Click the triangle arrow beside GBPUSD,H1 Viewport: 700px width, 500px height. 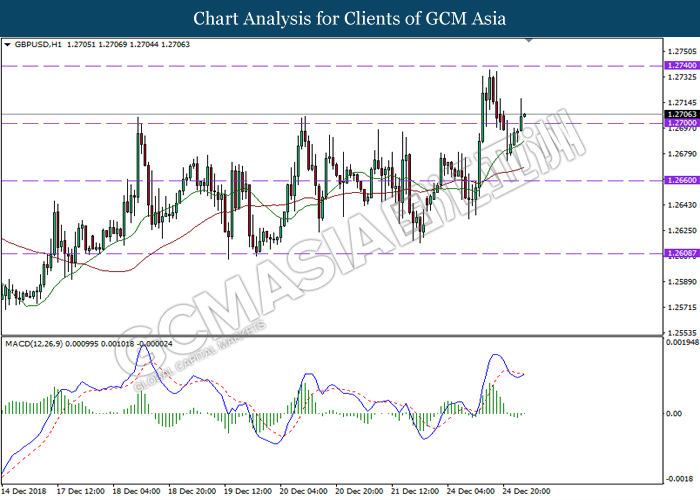[x=8, y=45]
